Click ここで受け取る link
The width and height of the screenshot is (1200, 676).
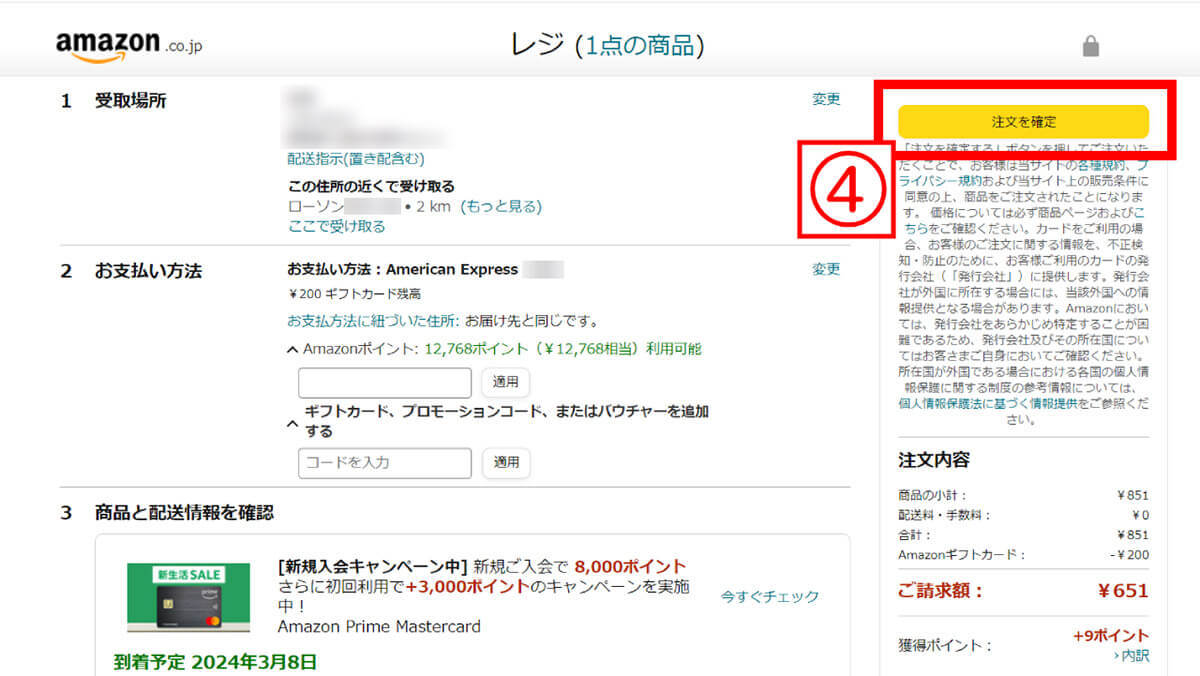pos(336,226)
